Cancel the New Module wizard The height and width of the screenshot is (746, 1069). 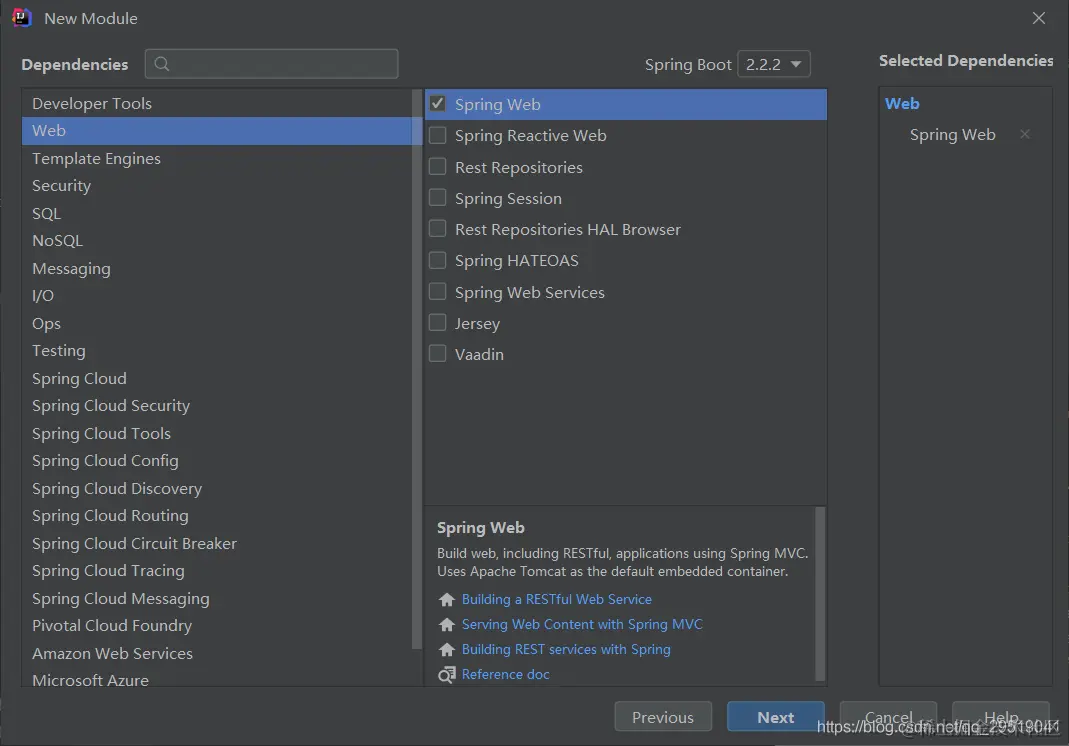click(888, 717)
